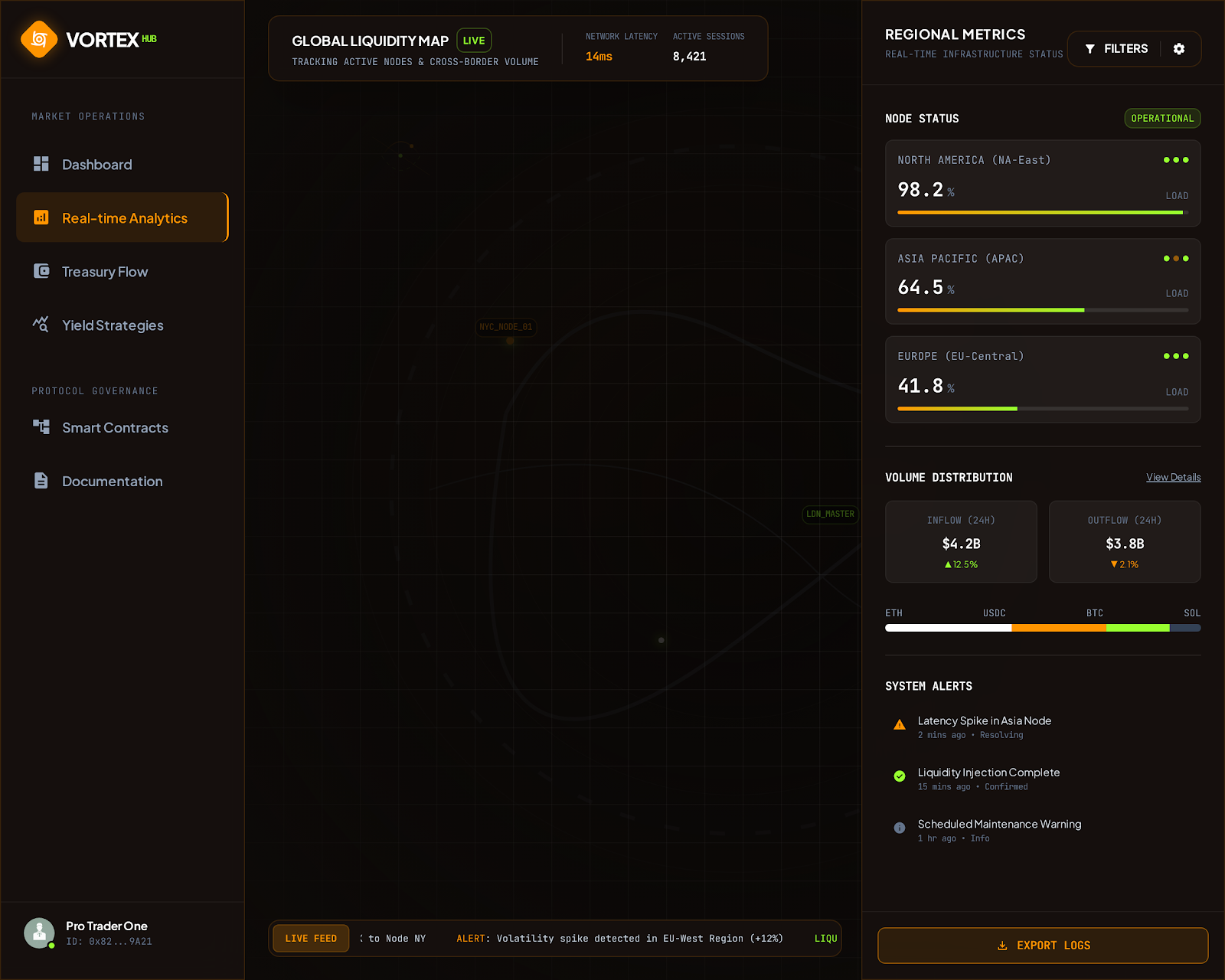This screenshot has width=1225, height=980.
Task: Select the Pro Trader One profile avatar
Action: coord(39,933)
